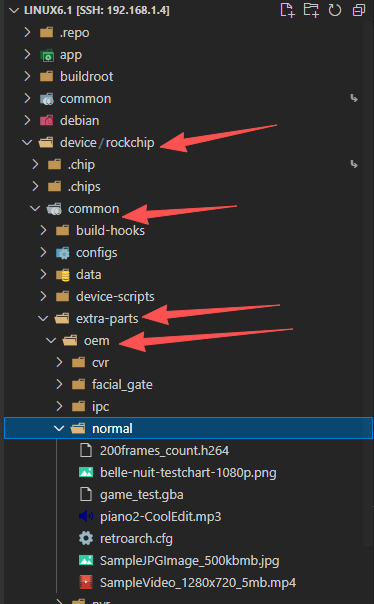Refresh the Explorer tree
374x604 pixels.
[x=334, y=10]
